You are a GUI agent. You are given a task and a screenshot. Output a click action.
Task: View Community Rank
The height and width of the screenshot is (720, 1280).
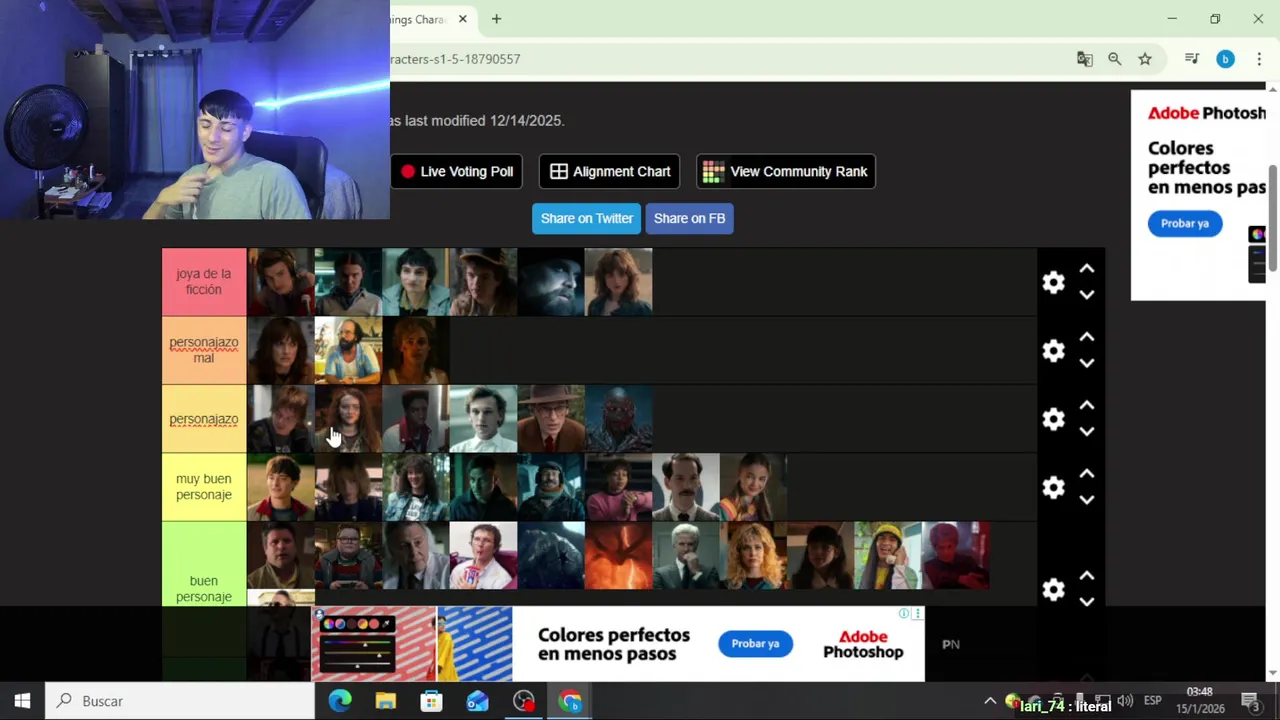click(x=786, y=171)
